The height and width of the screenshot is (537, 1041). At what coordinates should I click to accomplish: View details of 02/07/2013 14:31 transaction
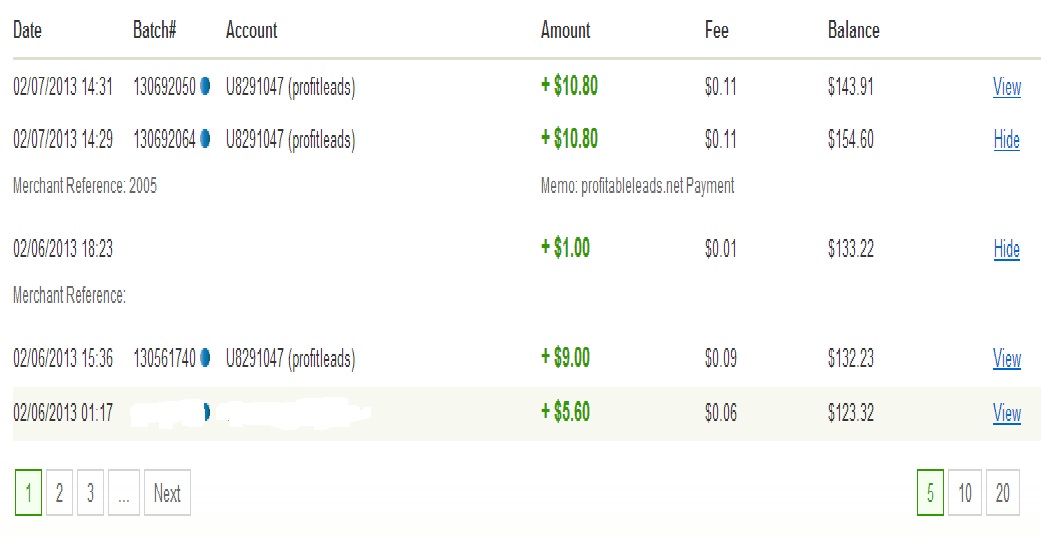click(x=1006, y=87)
